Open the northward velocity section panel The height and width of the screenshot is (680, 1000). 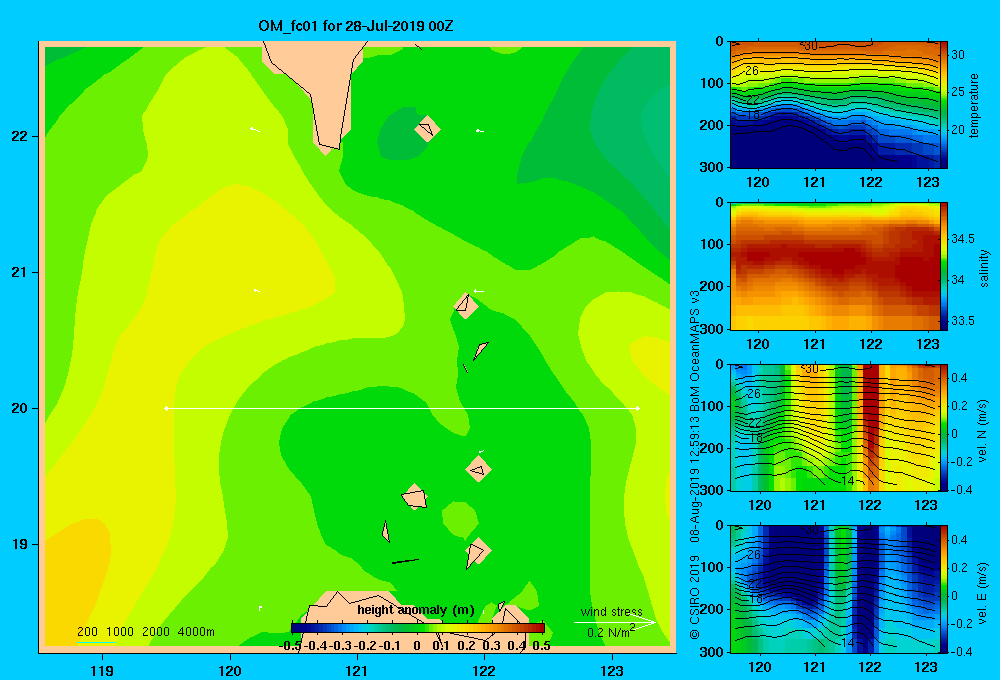[835, 427]
